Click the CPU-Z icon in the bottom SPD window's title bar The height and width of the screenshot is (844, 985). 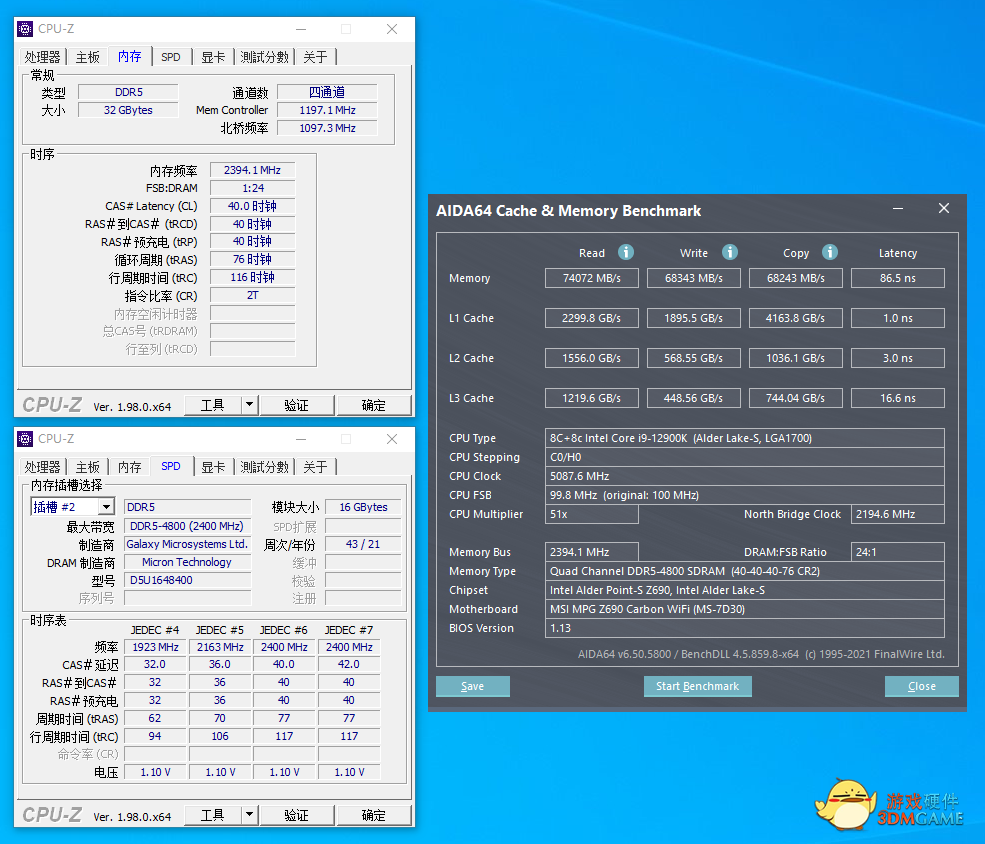point(25,439)
